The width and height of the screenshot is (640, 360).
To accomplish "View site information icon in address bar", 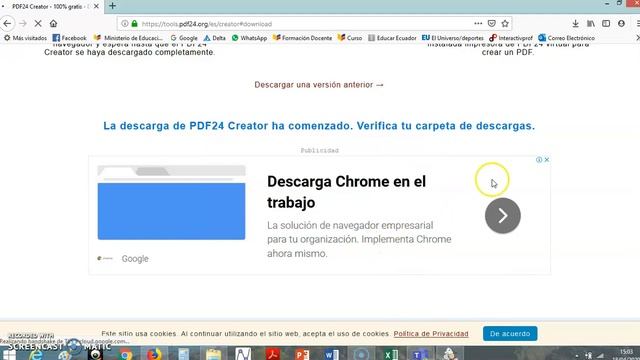I will point(125,24).
